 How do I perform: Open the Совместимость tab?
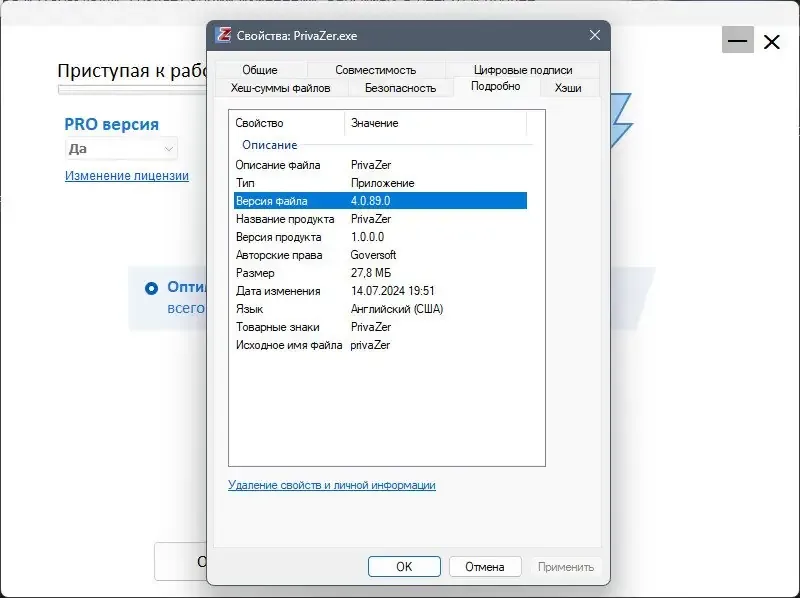click(x=378, y=70)
